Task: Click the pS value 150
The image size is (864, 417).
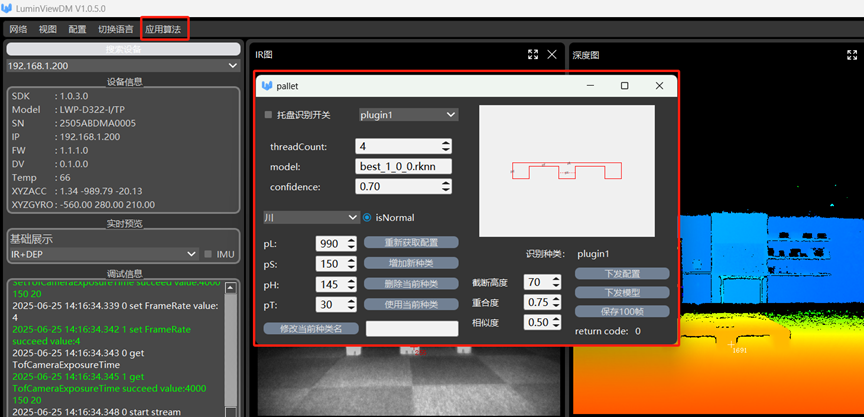Action: click(x=331, y=264)
